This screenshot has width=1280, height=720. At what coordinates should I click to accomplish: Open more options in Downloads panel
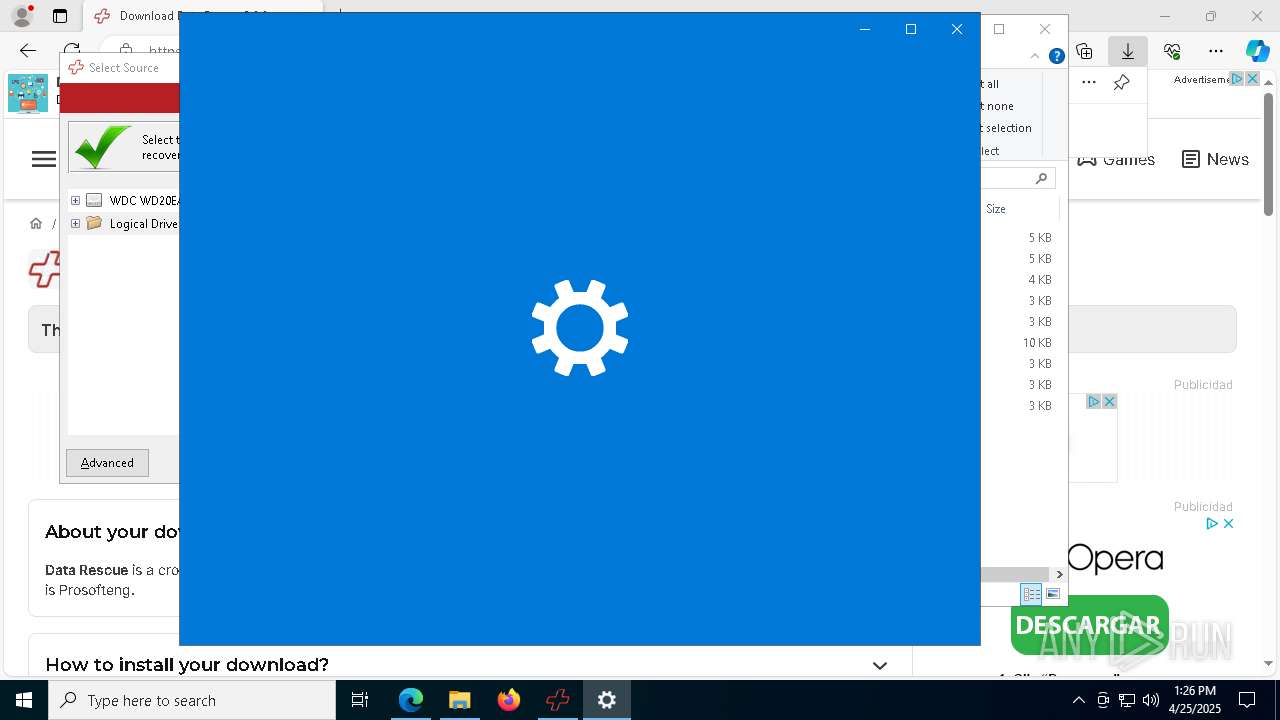[1089, 83]
